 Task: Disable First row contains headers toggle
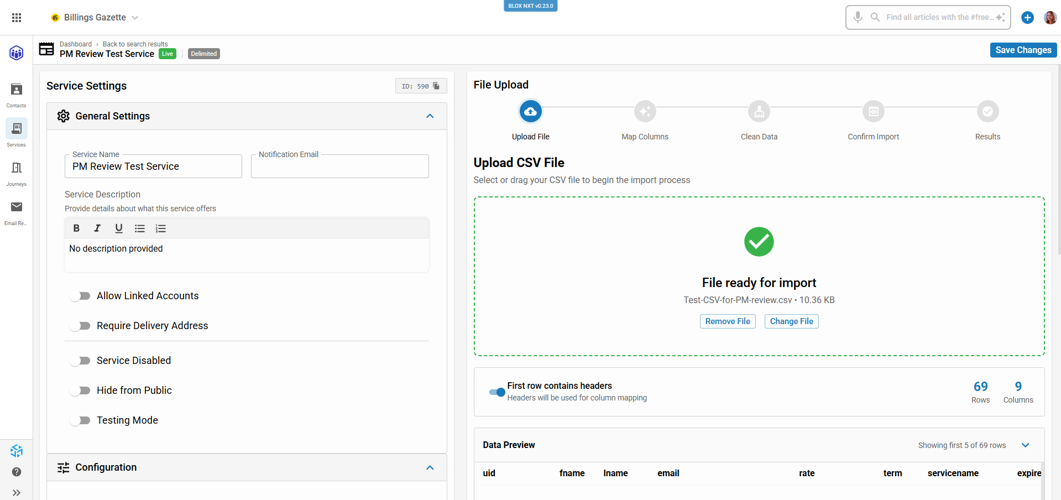click(x=496, y=392)
